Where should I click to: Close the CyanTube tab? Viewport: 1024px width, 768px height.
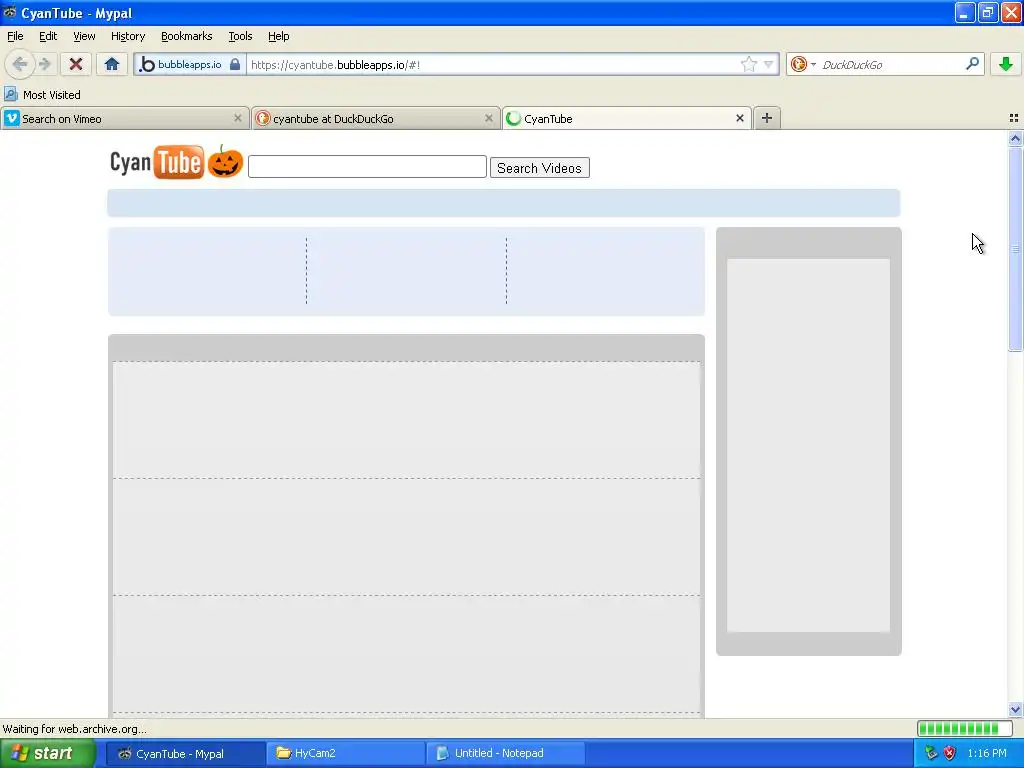740,118
